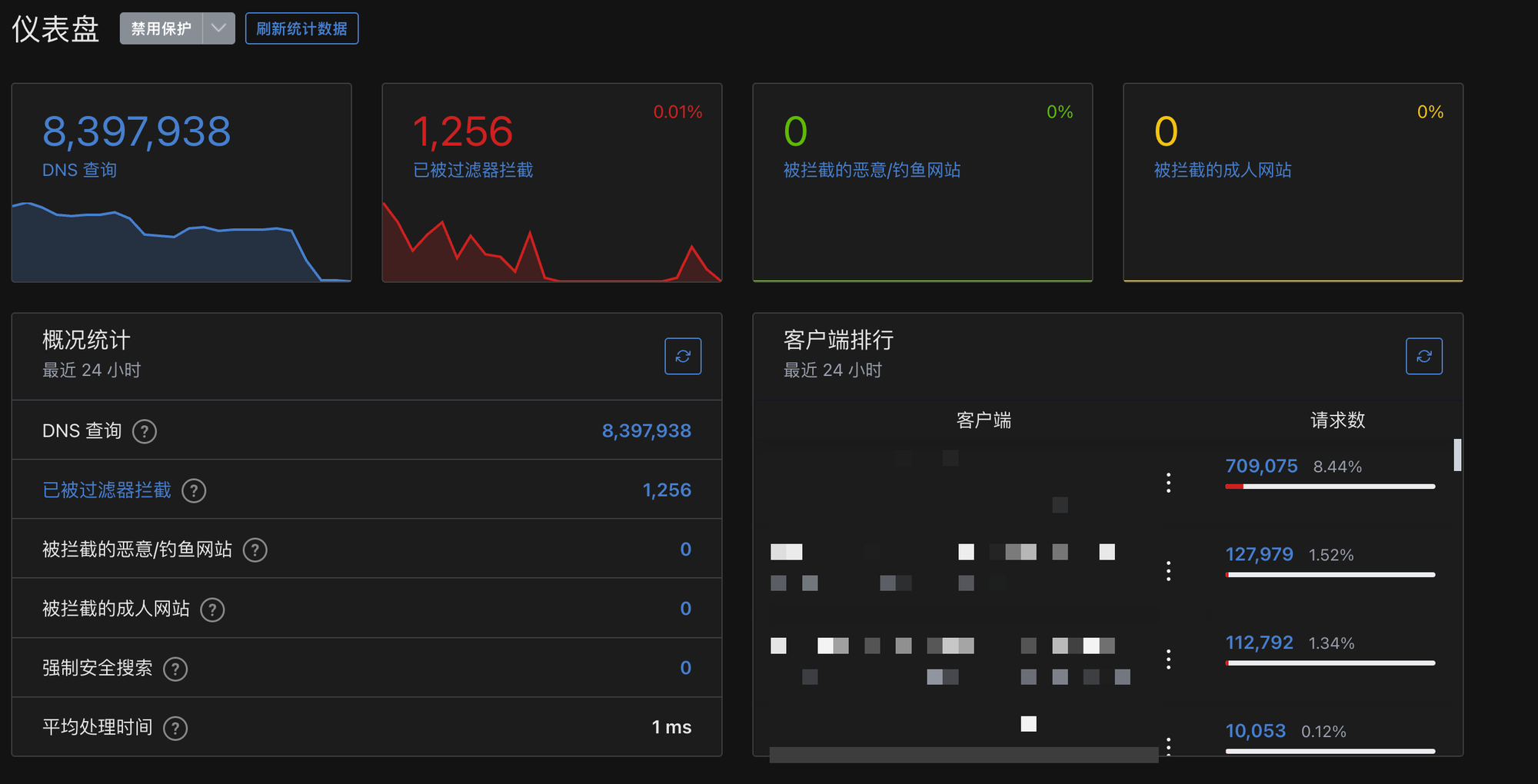Click the 1,256 blocked count
Screen dimensions: 1538x784
click(667, 490)
